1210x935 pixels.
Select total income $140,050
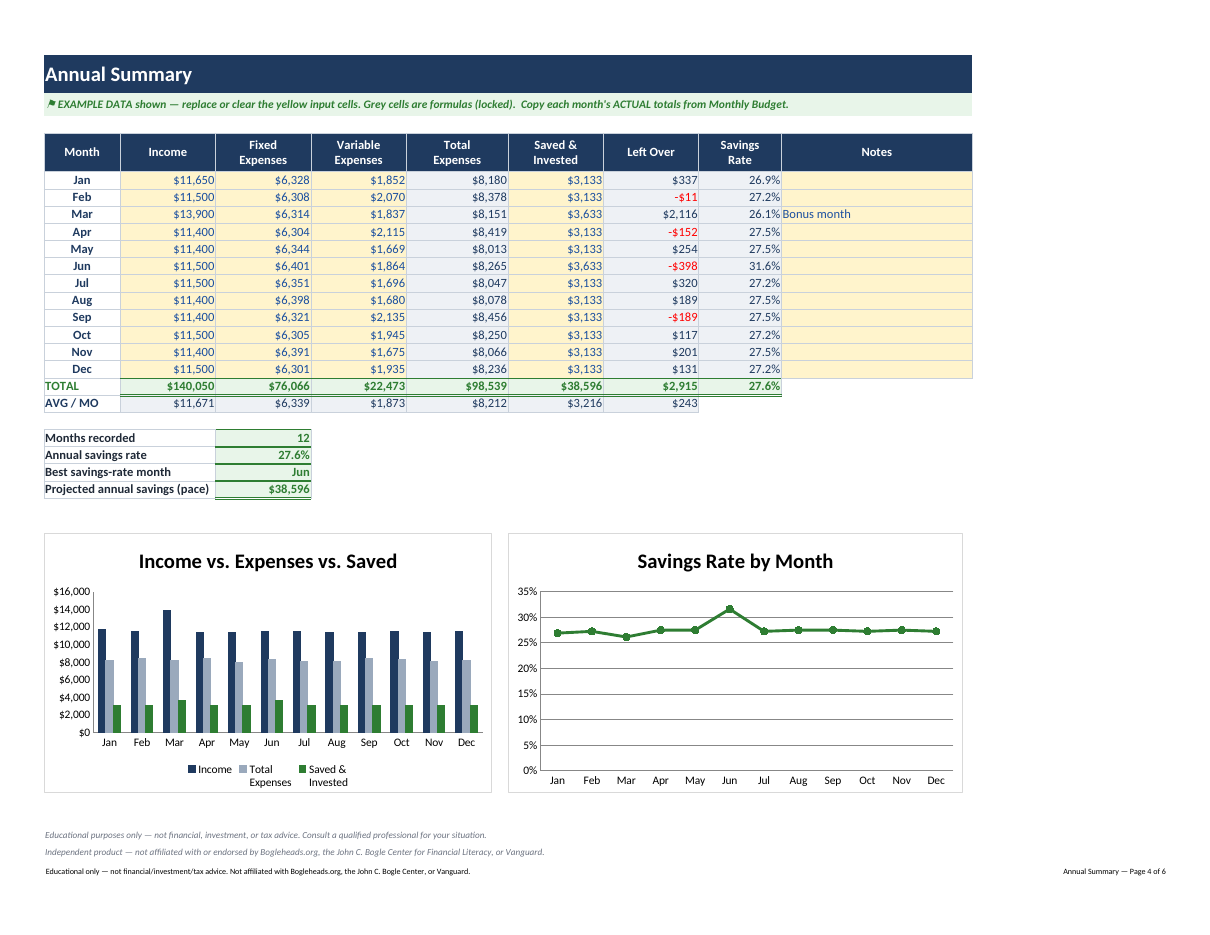click(168, 386)
